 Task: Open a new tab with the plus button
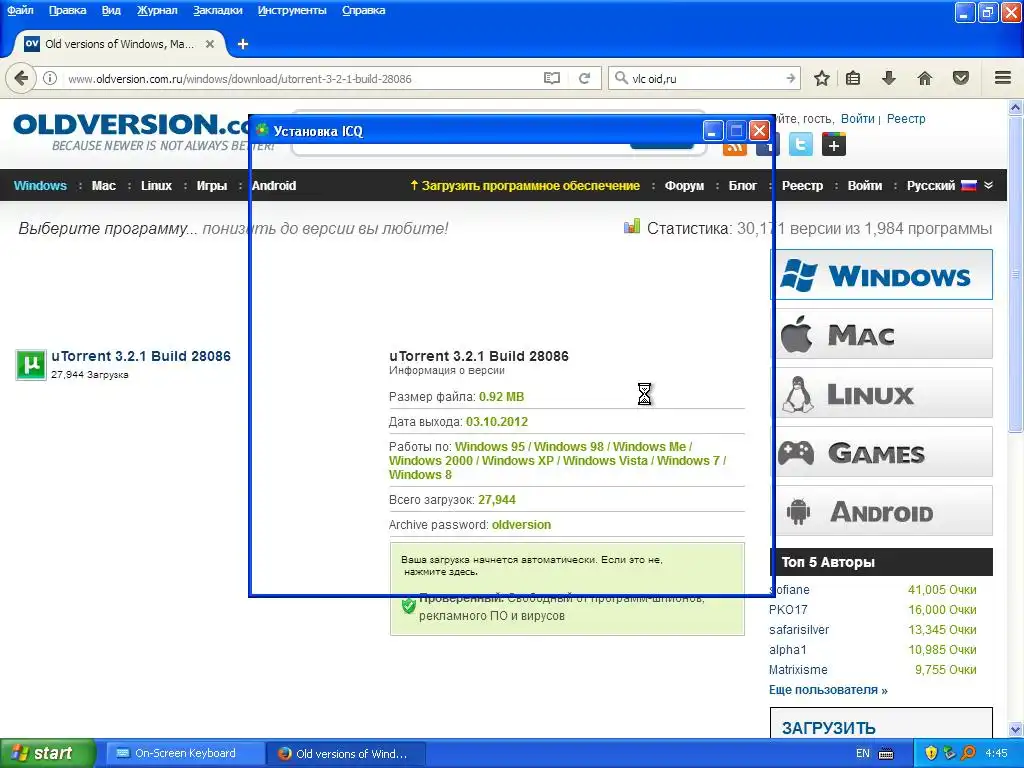pos(243,44)
